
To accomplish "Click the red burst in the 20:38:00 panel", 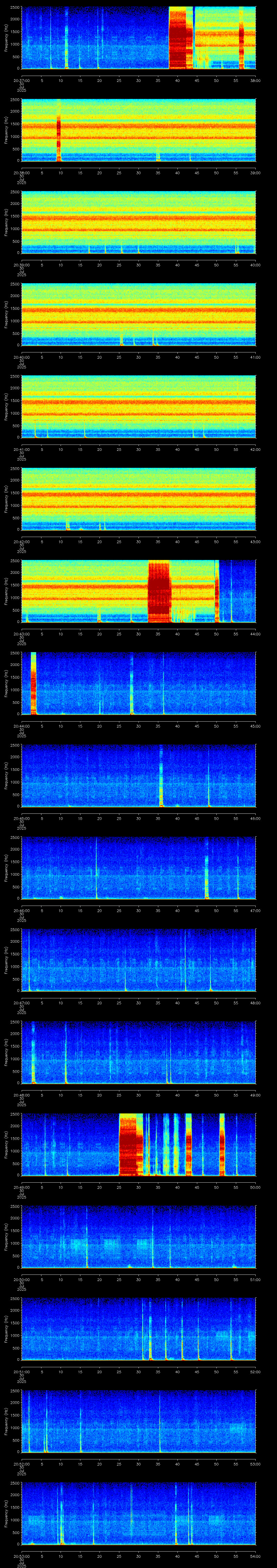I will (58, 131).
